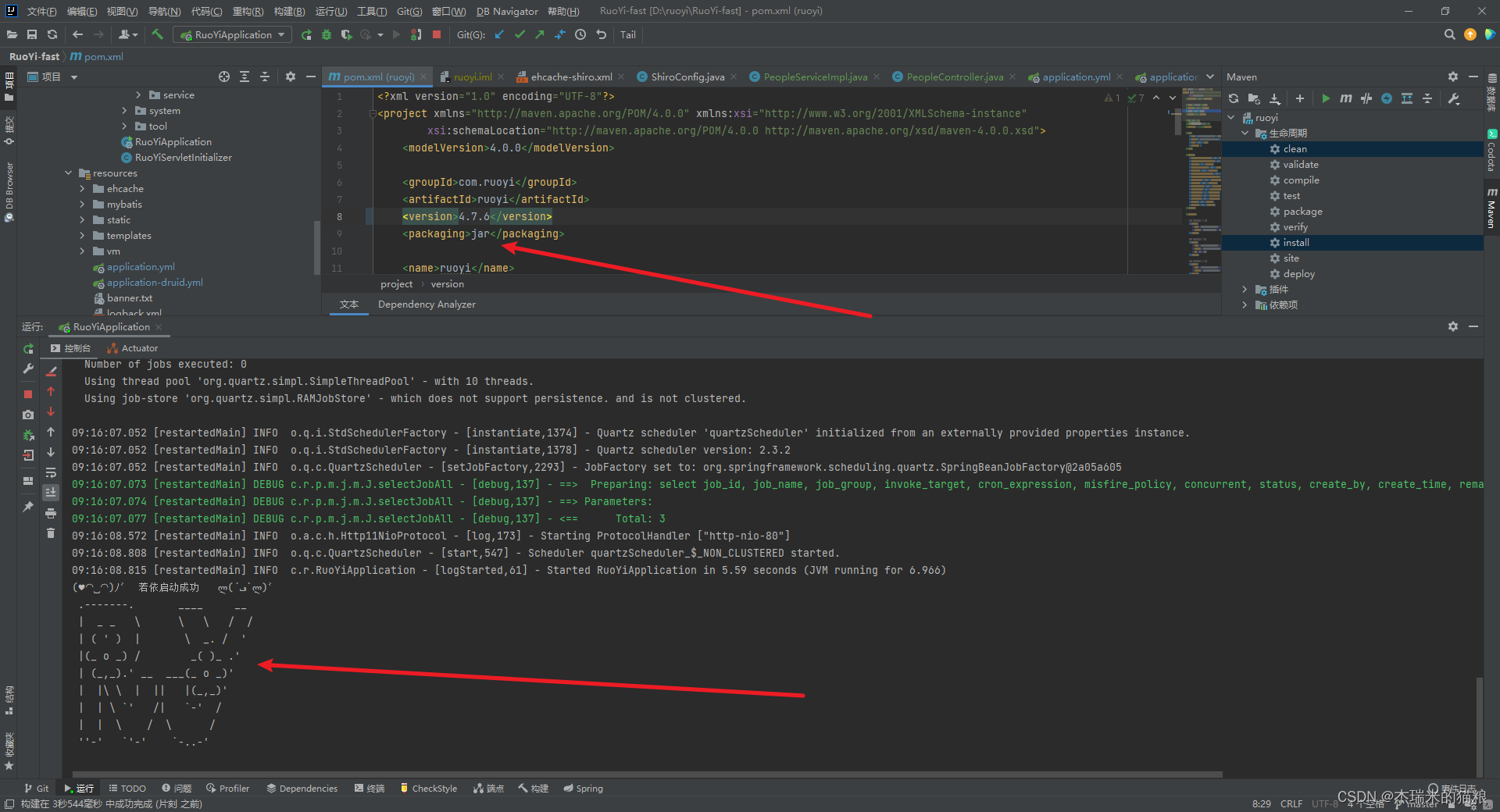1500x812 pixels.
Task: Open the search everywhere magnifier
Action: pyautogui.click(x=1450, y=34)
